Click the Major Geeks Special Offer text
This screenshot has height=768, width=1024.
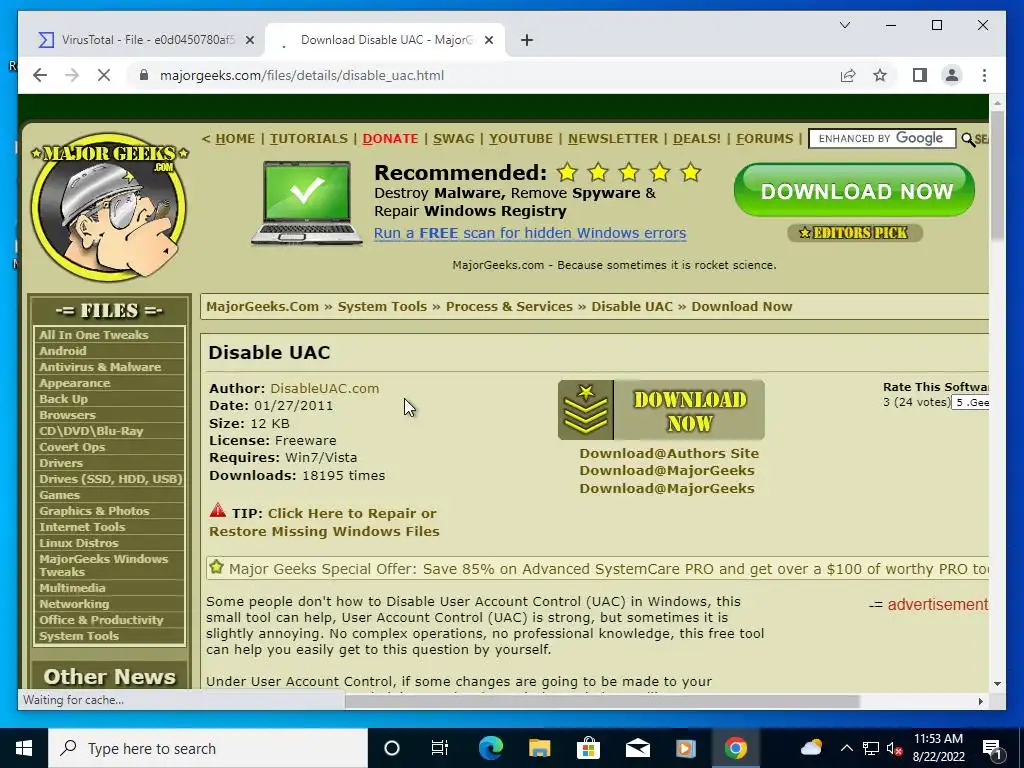click(x=607, y=569)
